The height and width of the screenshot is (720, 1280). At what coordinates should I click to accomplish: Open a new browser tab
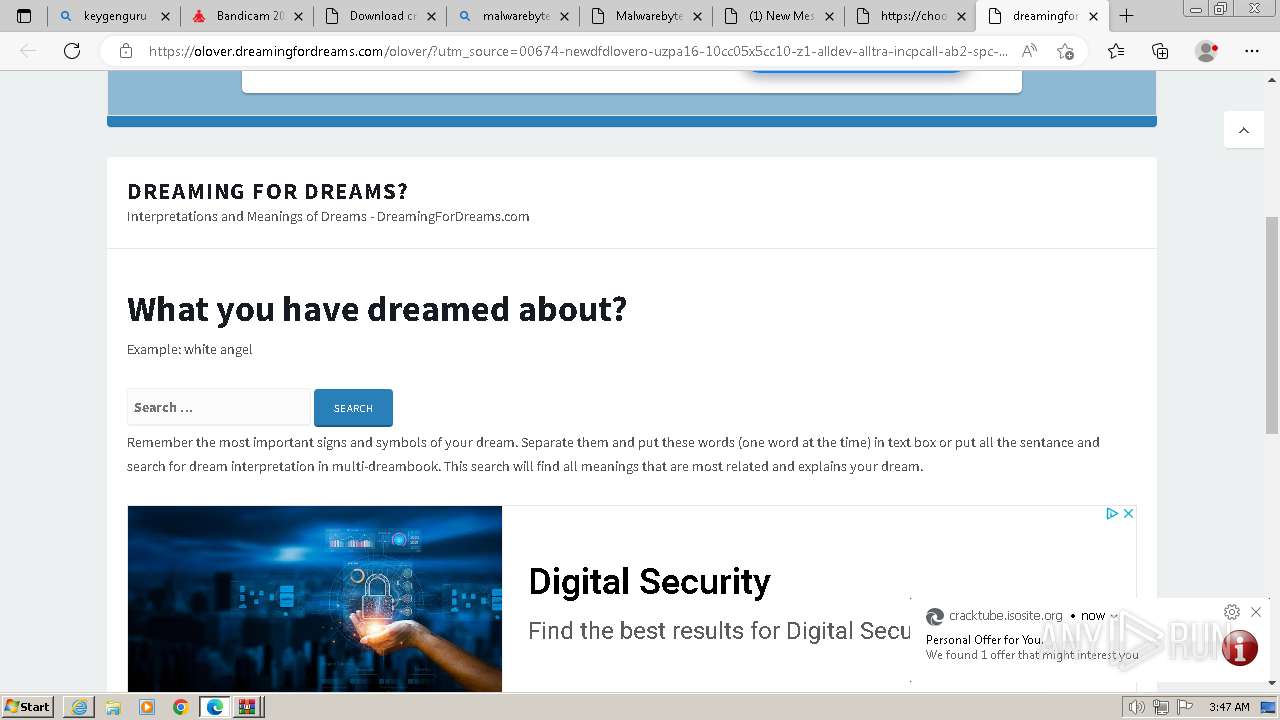pos(1126,16)
